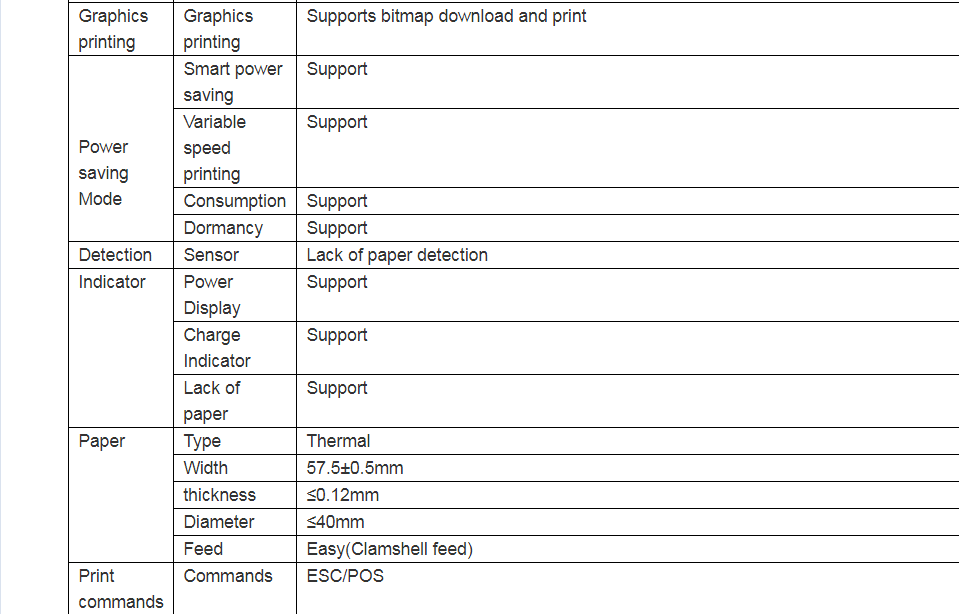Click the 'Detection' category cell

(x=115, y=255)
